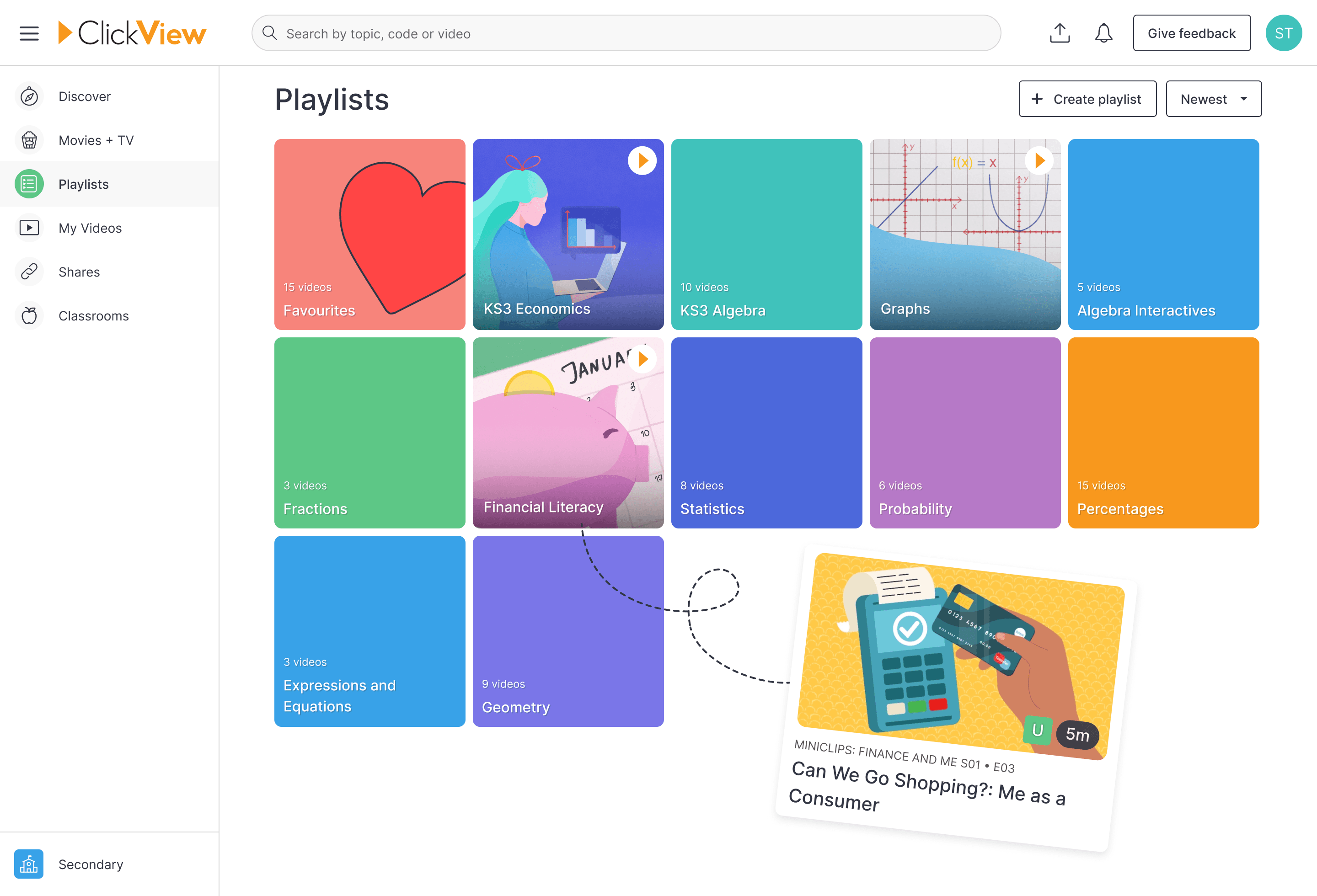Open the hamburger navigation menu
This screenshot has width=1317, height=896.
(29, 33)
